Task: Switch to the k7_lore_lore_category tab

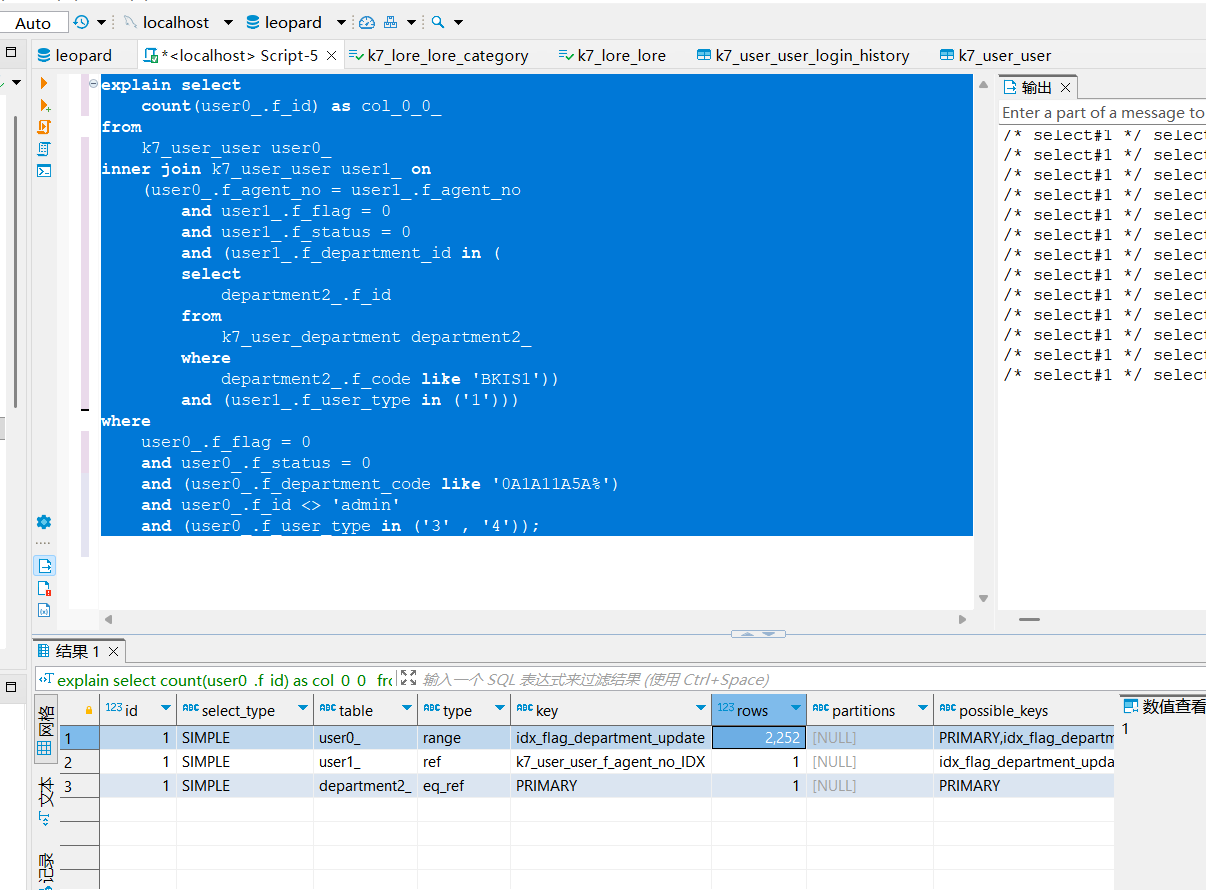Action: [x=447, y=56]
